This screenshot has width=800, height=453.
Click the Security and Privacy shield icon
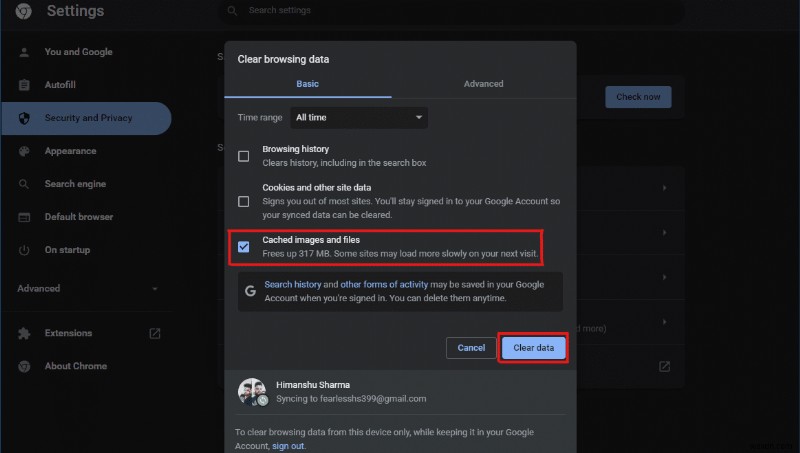(x=24, y=118)
